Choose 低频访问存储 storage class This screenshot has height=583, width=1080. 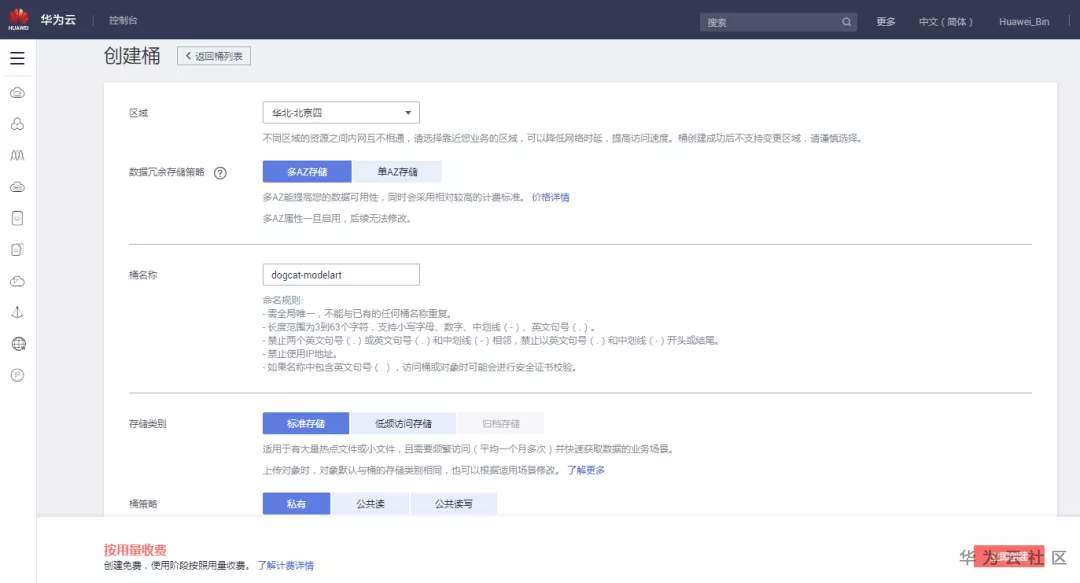403,423
